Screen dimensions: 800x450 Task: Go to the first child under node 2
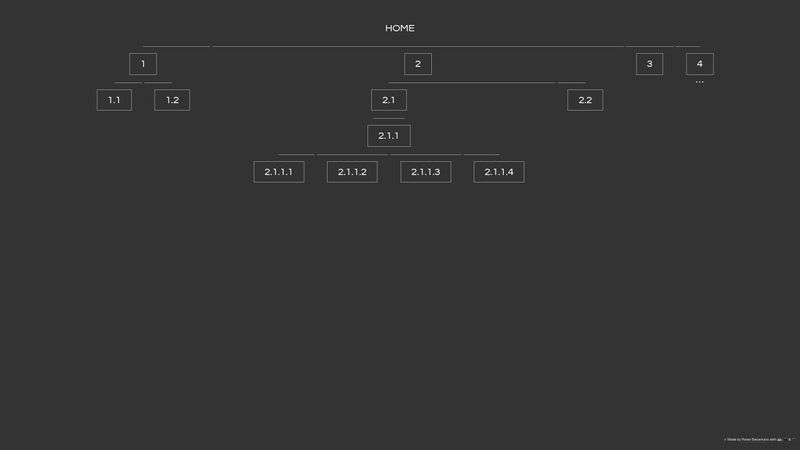389,100
